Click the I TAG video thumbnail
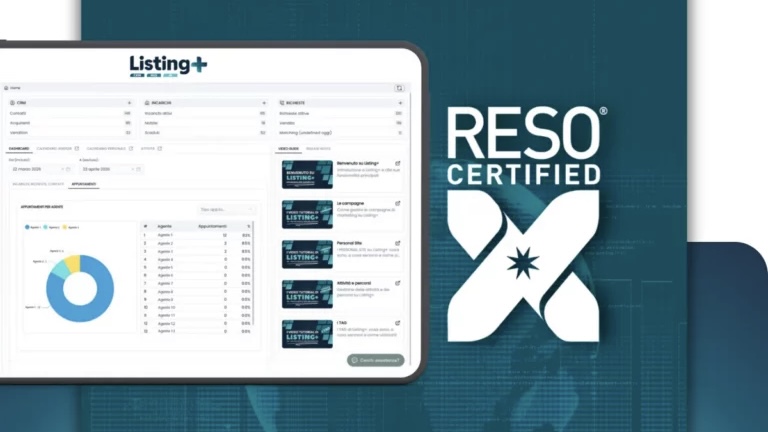Image resolution: width=768 pixels, height=432 pixels. coord(307,334)
